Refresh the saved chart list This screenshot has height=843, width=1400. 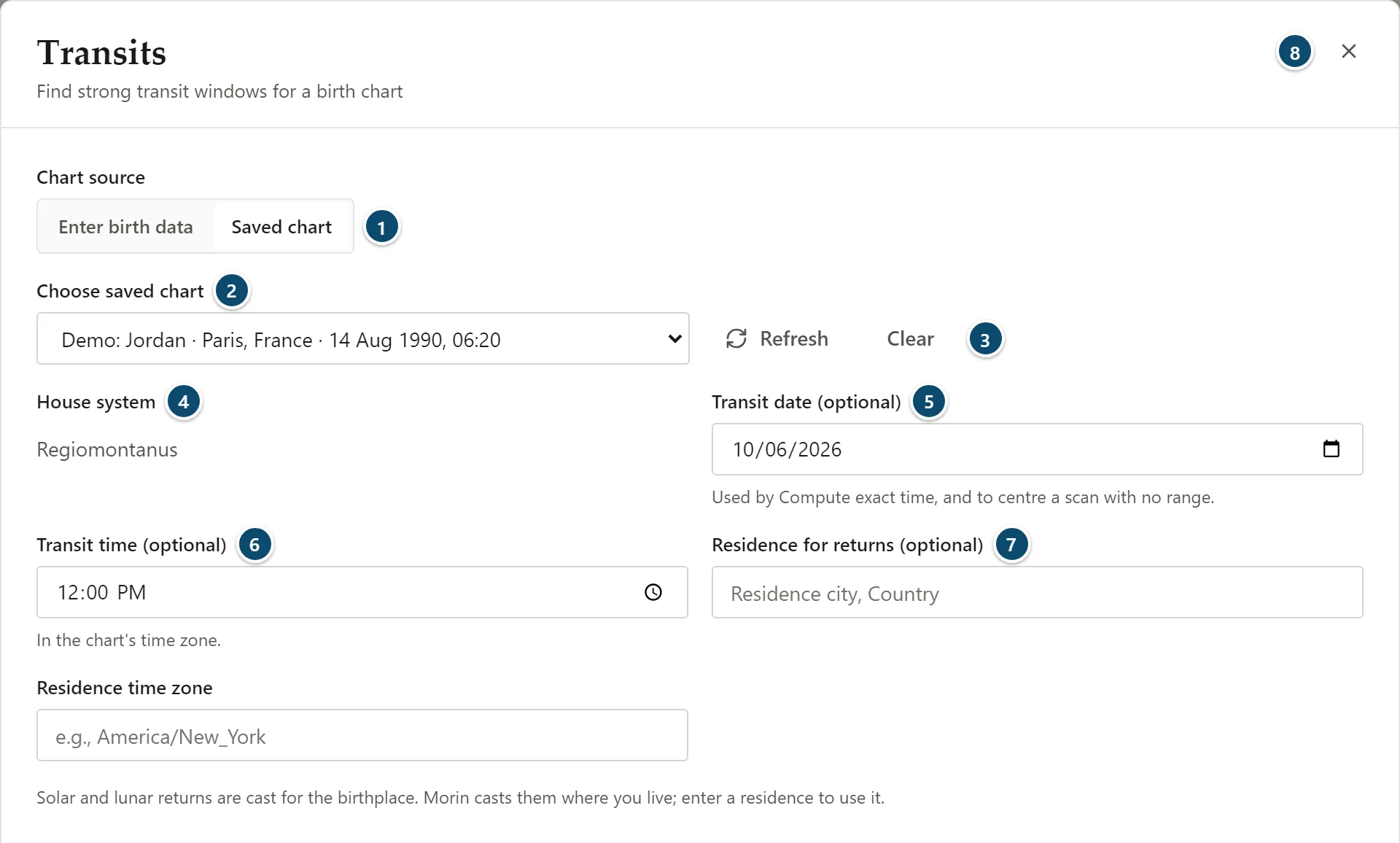(x=777, y=339)
